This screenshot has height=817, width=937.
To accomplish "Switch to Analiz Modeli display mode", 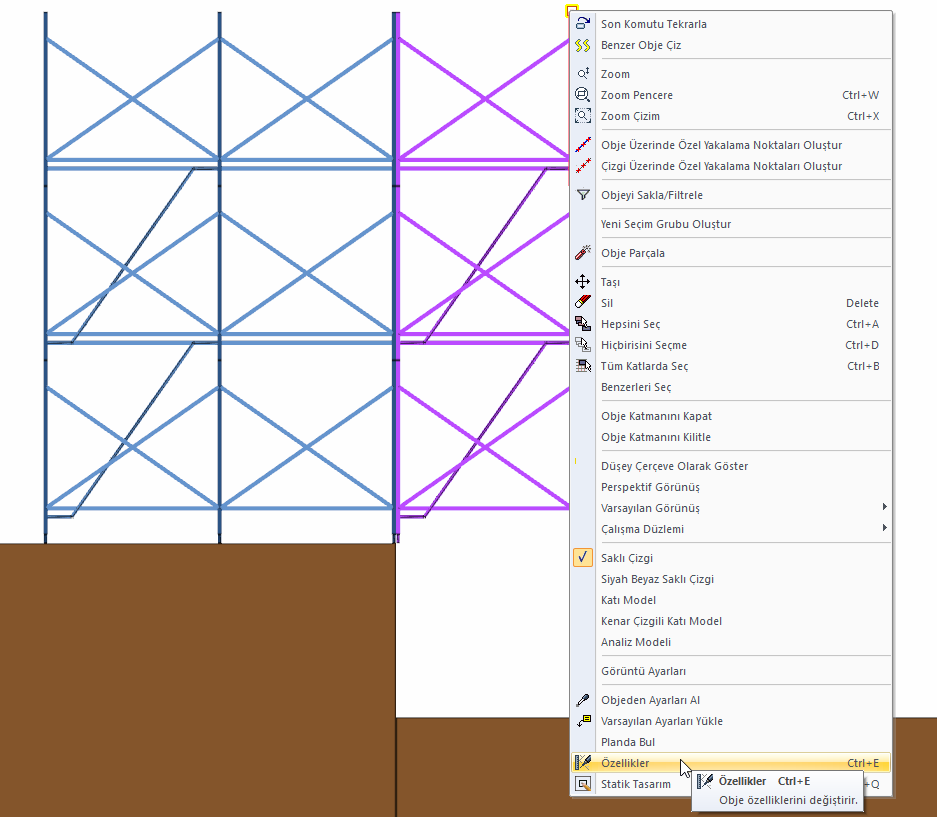I will tap(635, 642).
